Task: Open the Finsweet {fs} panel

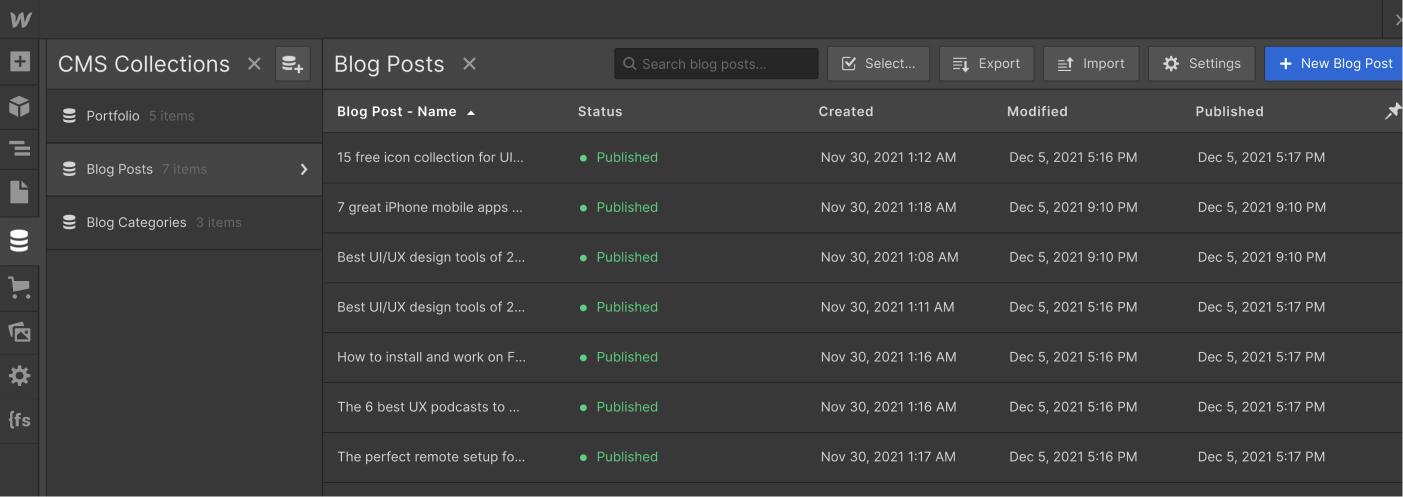Action: tap(19, 420)
